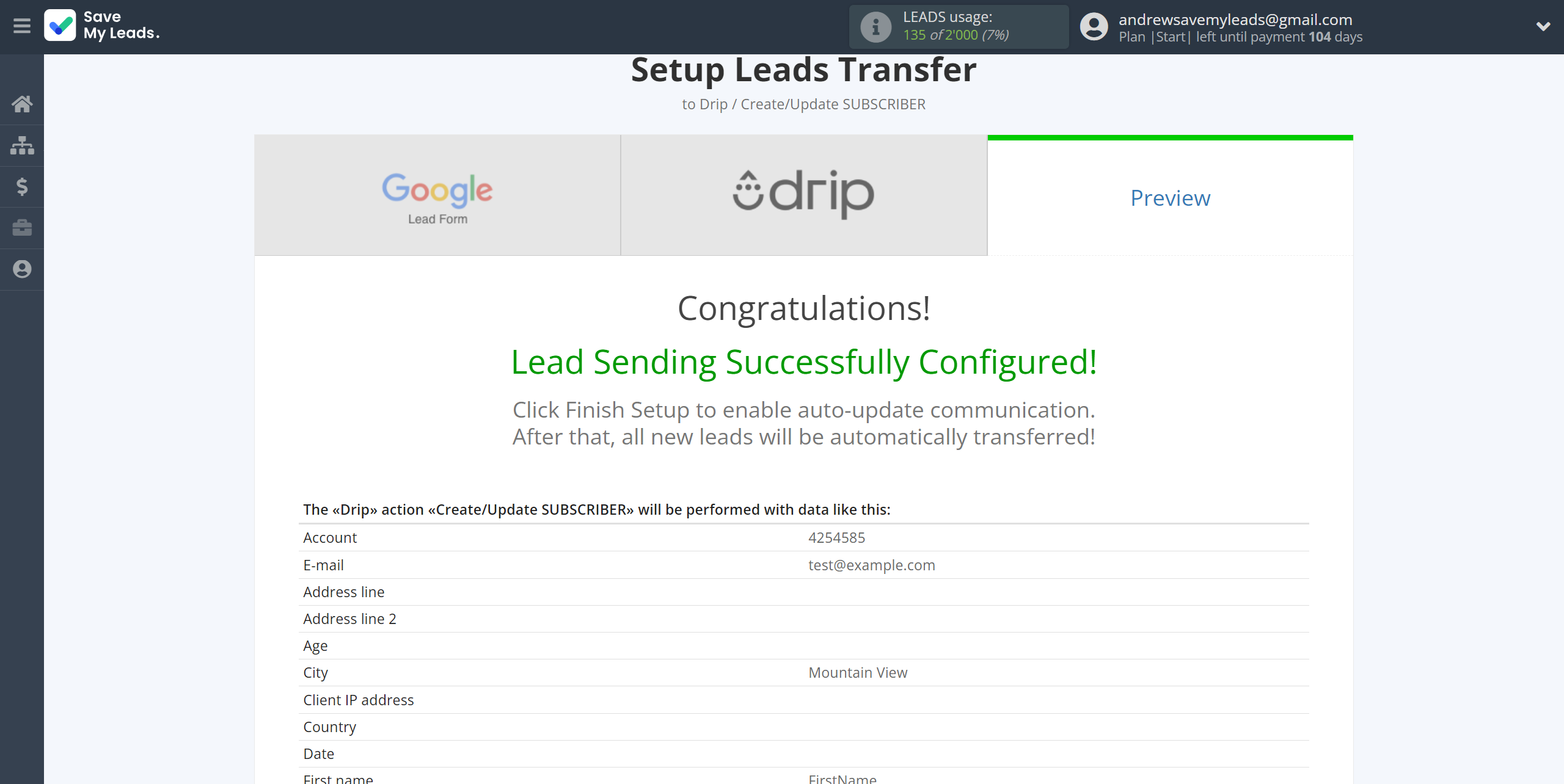This screenshot has height=784, width=1564.
Task: Expand the hamburger menu icon top left
Action: click(x=21, y=26)
